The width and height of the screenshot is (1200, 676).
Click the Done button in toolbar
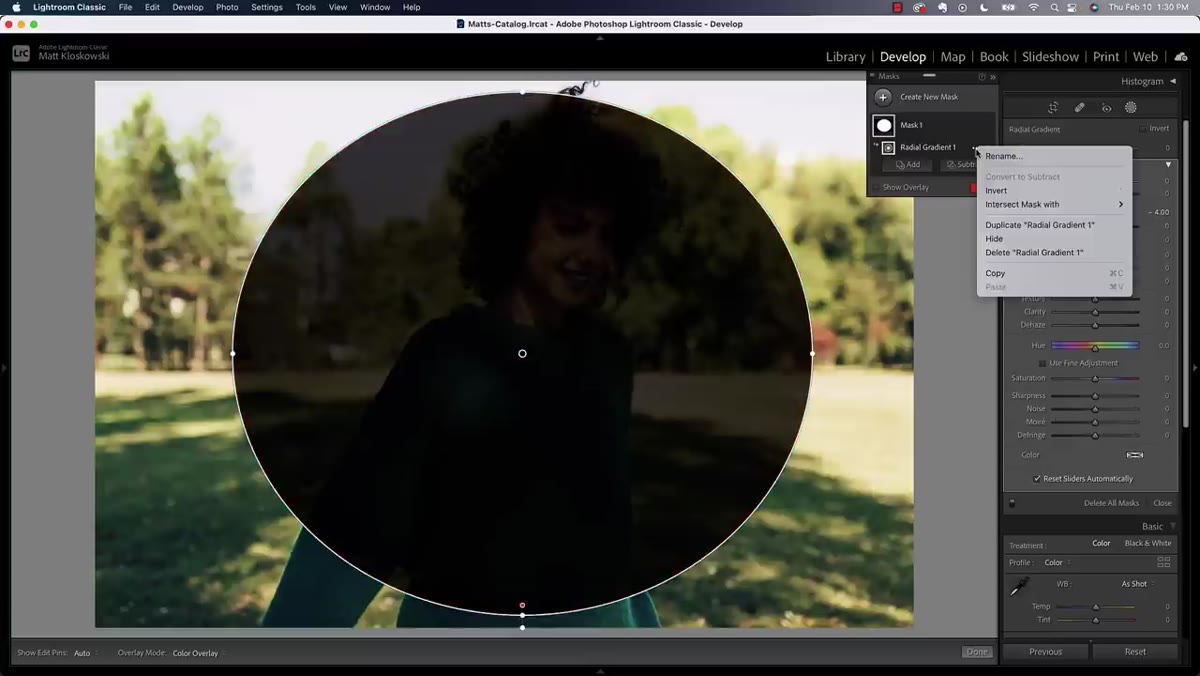(977, 652)
